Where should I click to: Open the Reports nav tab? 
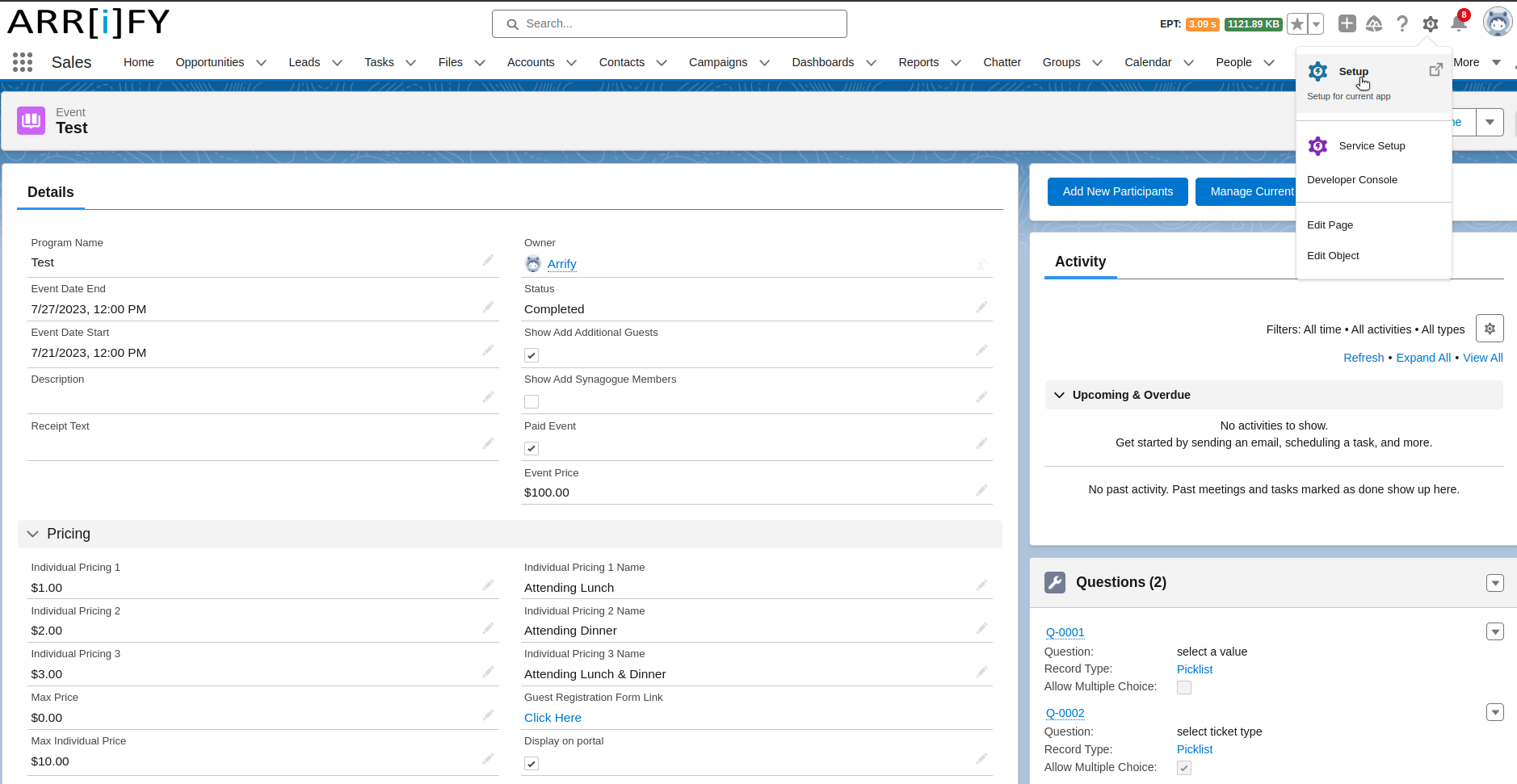(918, 62)
